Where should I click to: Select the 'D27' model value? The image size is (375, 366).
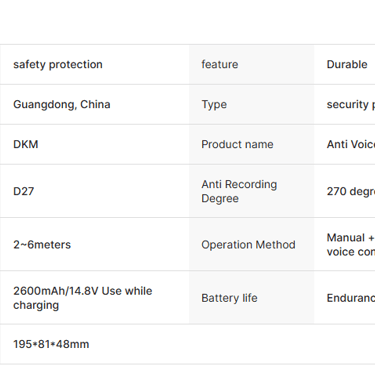pos(23,191)
